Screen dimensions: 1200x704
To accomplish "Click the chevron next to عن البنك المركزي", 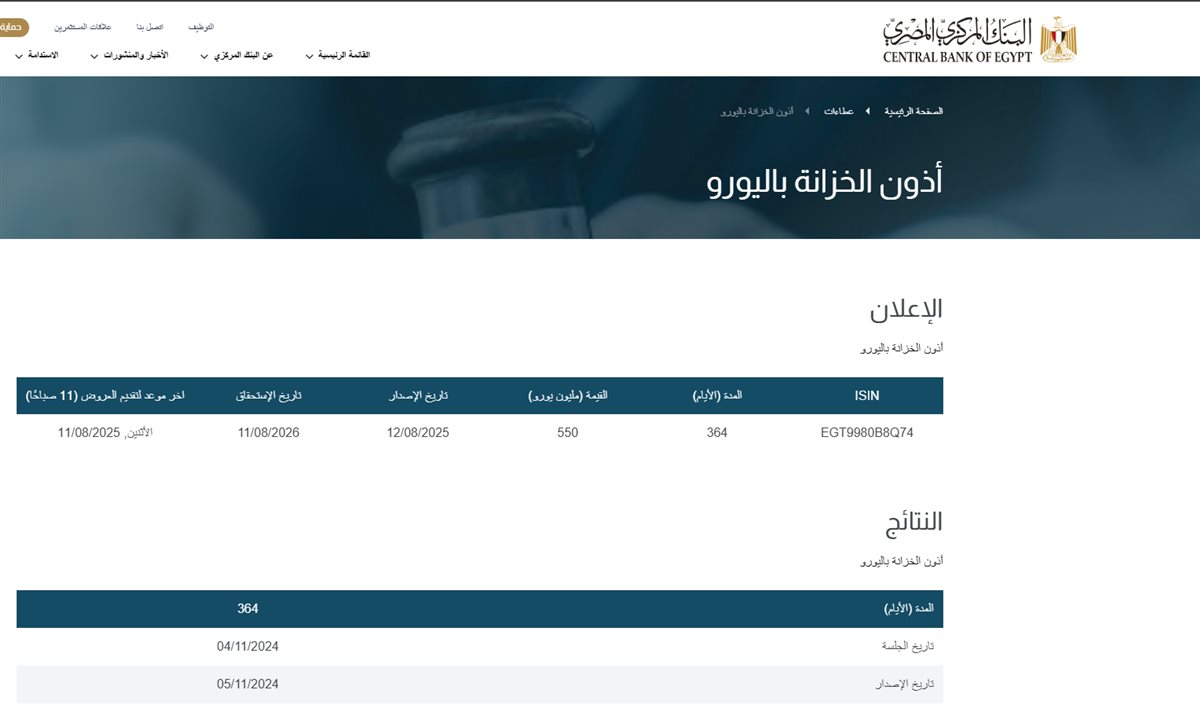I will [205, 57].
